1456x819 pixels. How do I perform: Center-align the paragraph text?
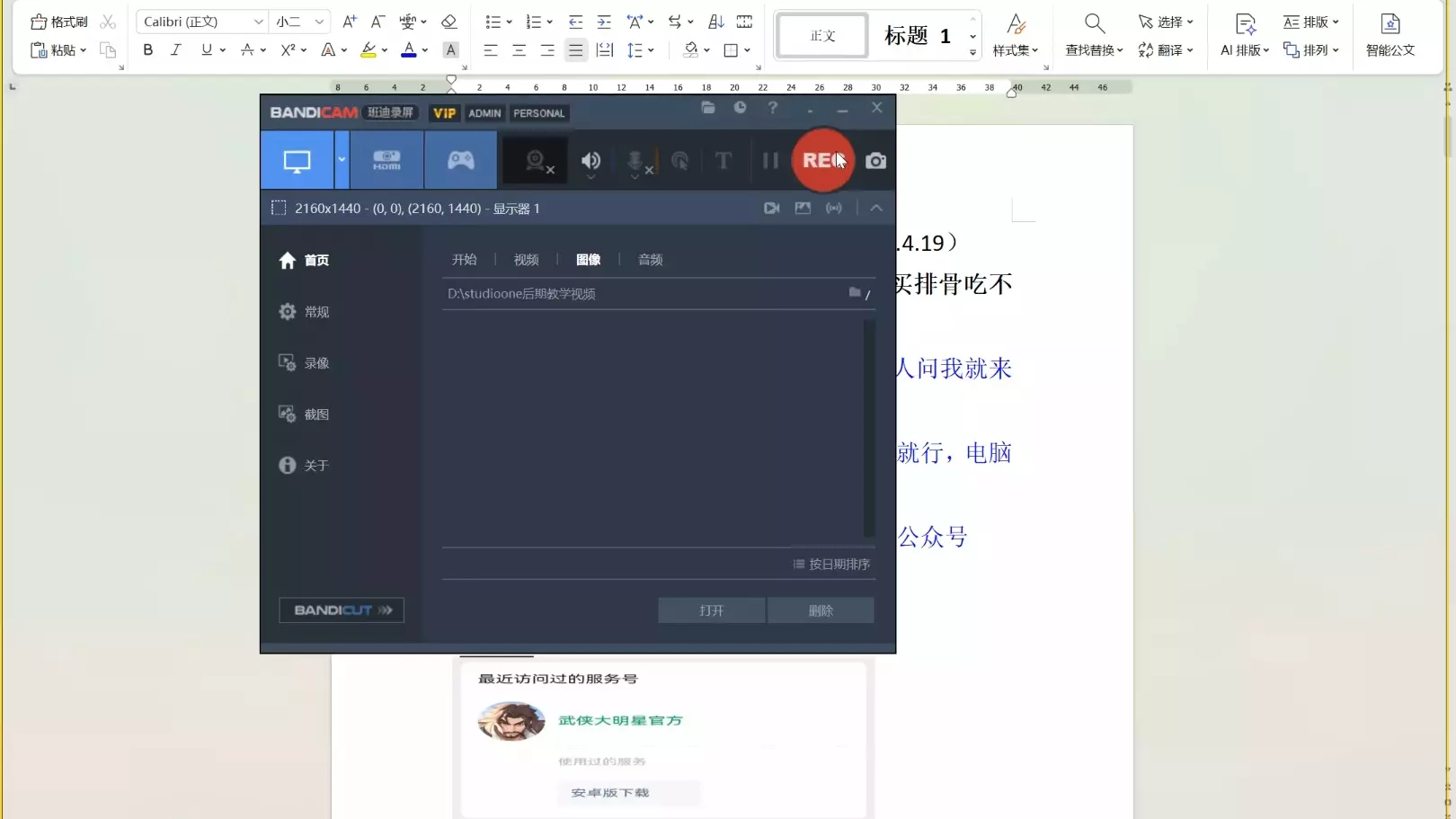click(x=519, y=50)
